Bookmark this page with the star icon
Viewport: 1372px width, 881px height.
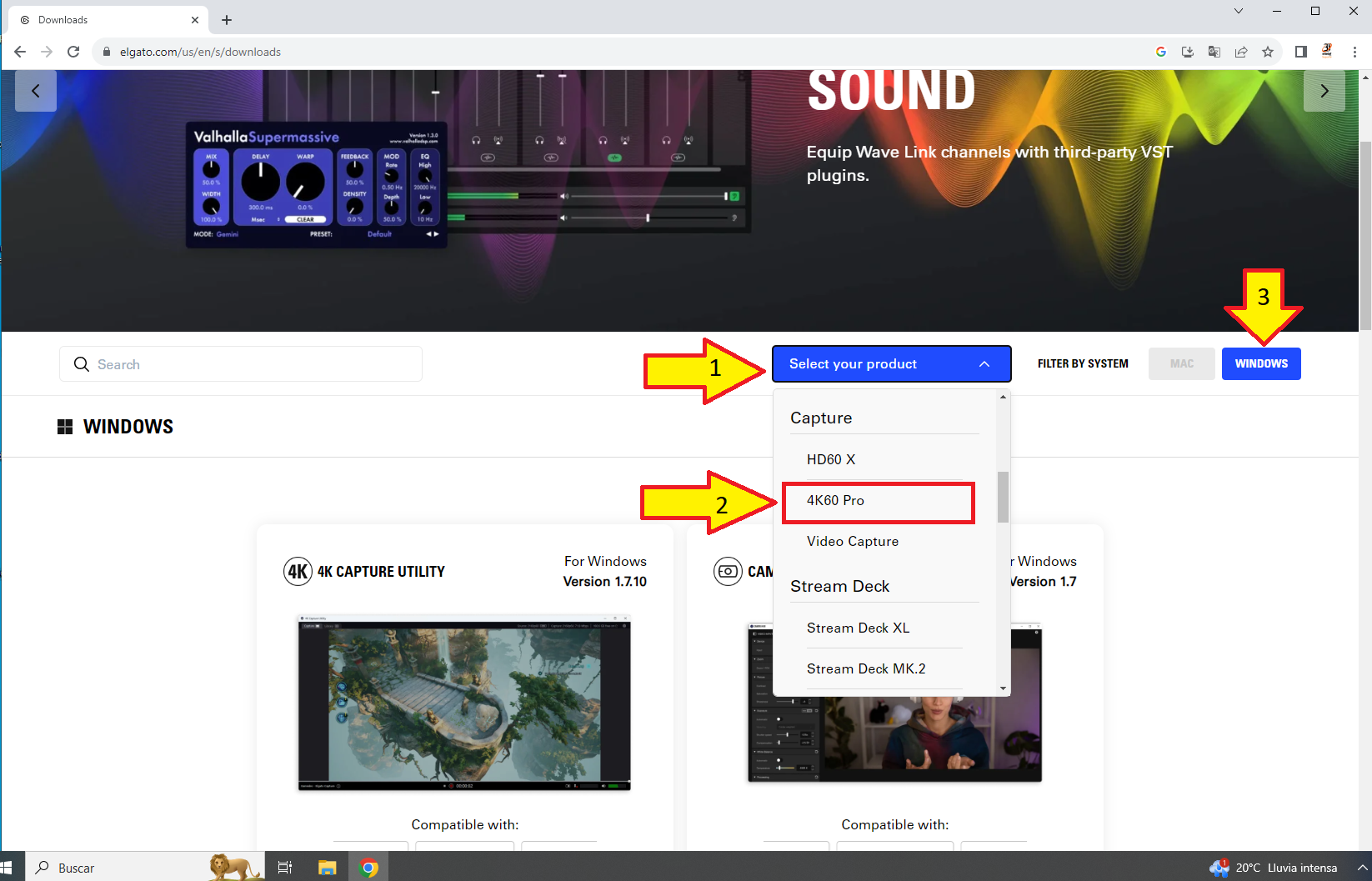[x=1268, y=52]
